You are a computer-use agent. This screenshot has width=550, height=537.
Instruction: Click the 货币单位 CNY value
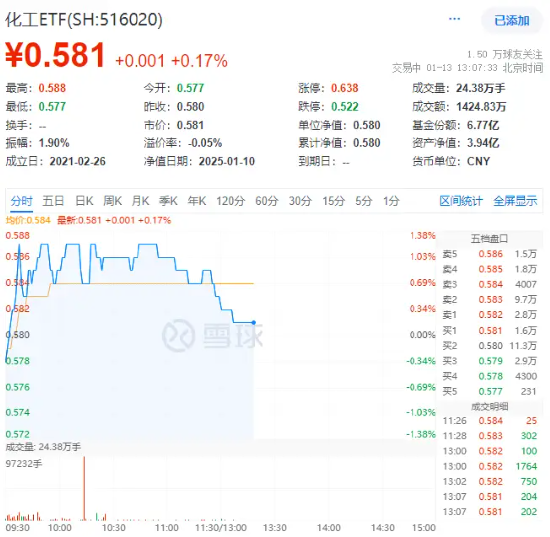(x=478, y=161)
